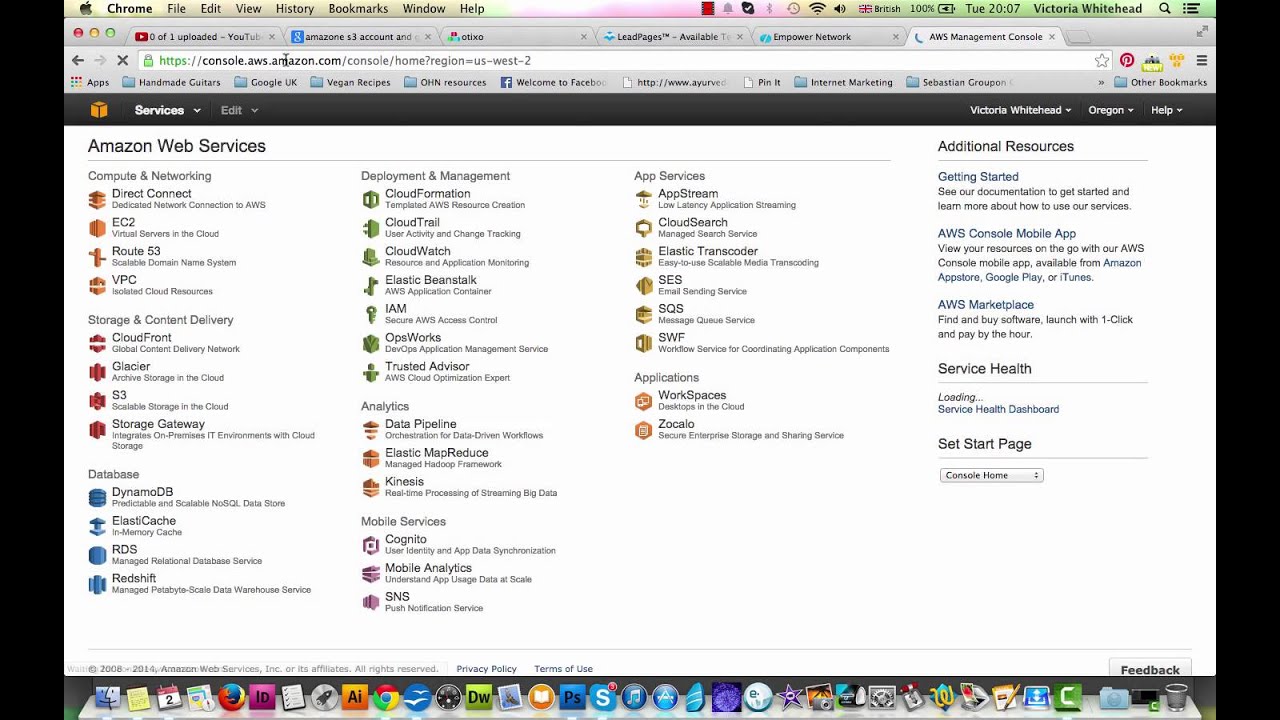Open the AWS Console Mobile App link

[1007, 234]
